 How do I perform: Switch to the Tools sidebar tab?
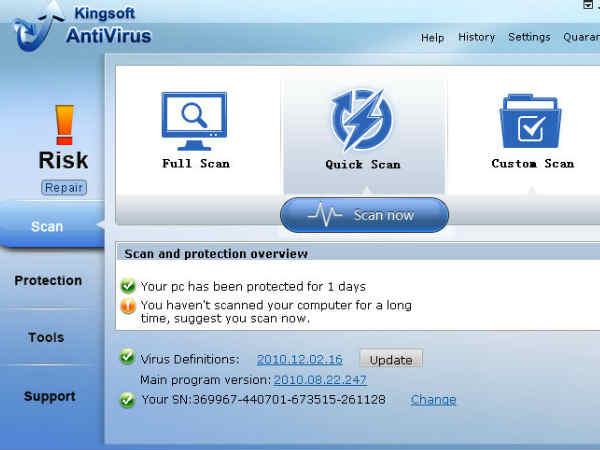[46, 338]
